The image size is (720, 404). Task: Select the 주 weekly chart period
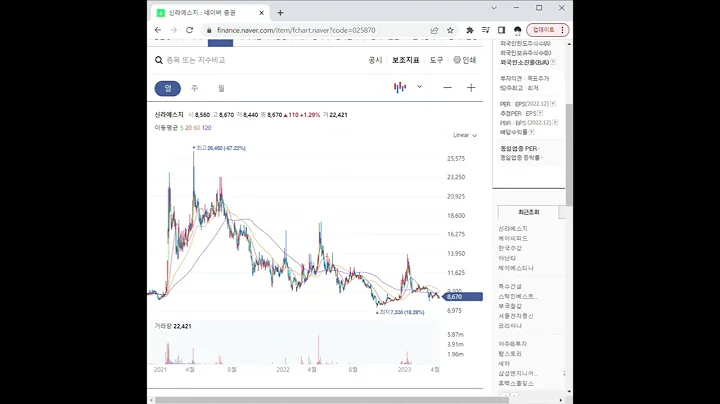pos(195,88)
